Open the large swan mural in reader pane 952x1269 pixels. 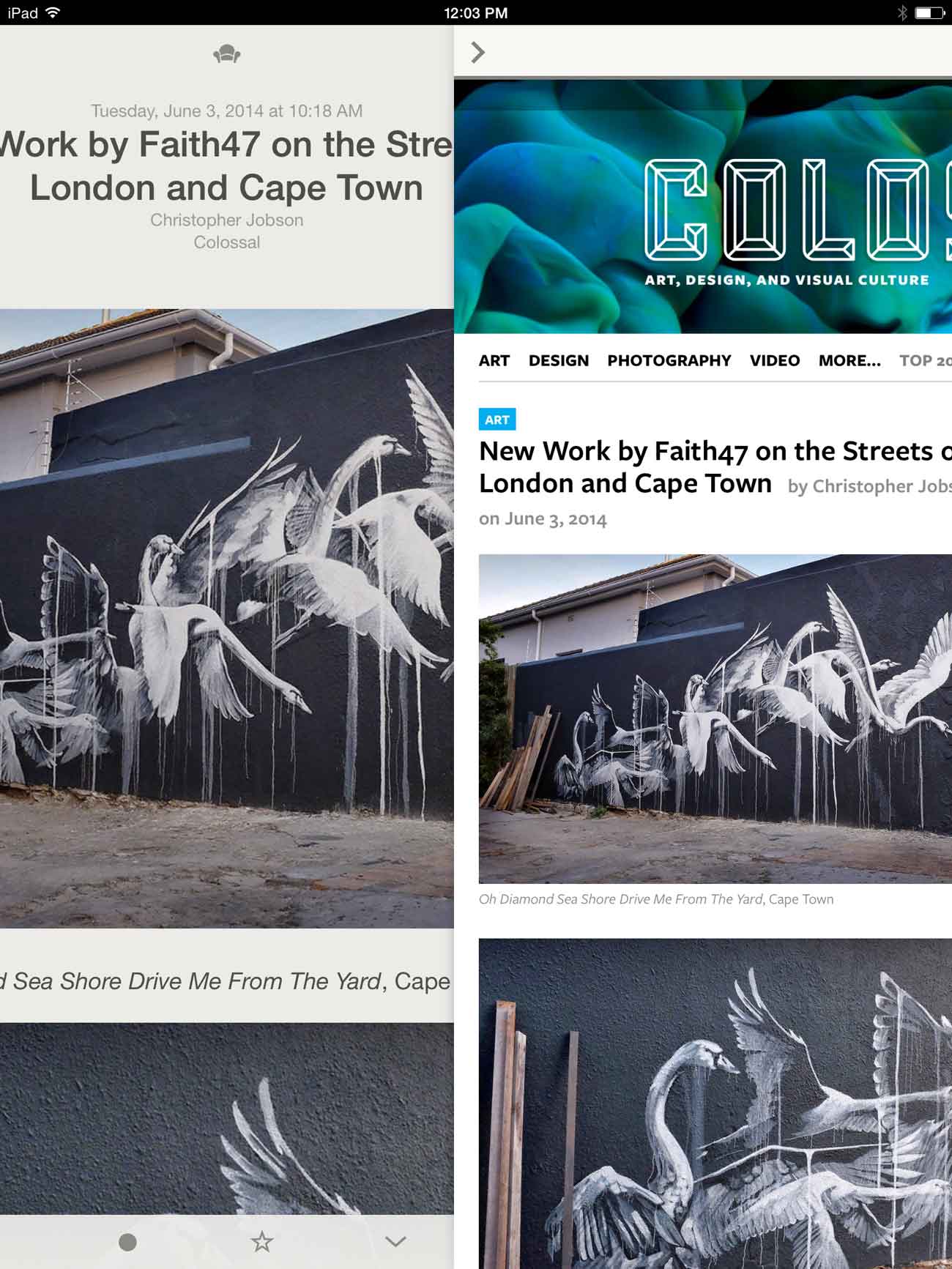227,619
